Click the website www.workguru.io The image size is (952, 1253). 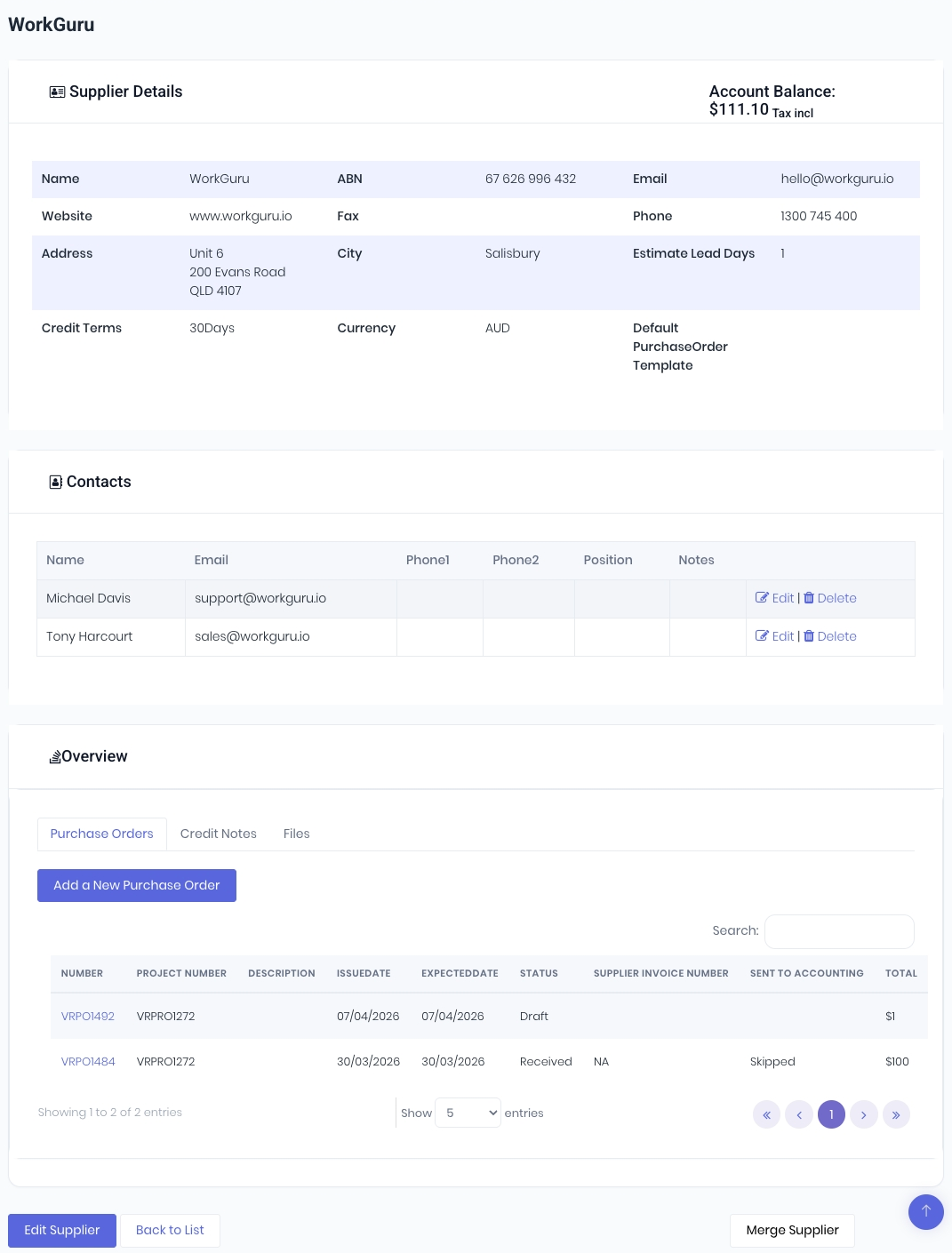click(241, 217)
